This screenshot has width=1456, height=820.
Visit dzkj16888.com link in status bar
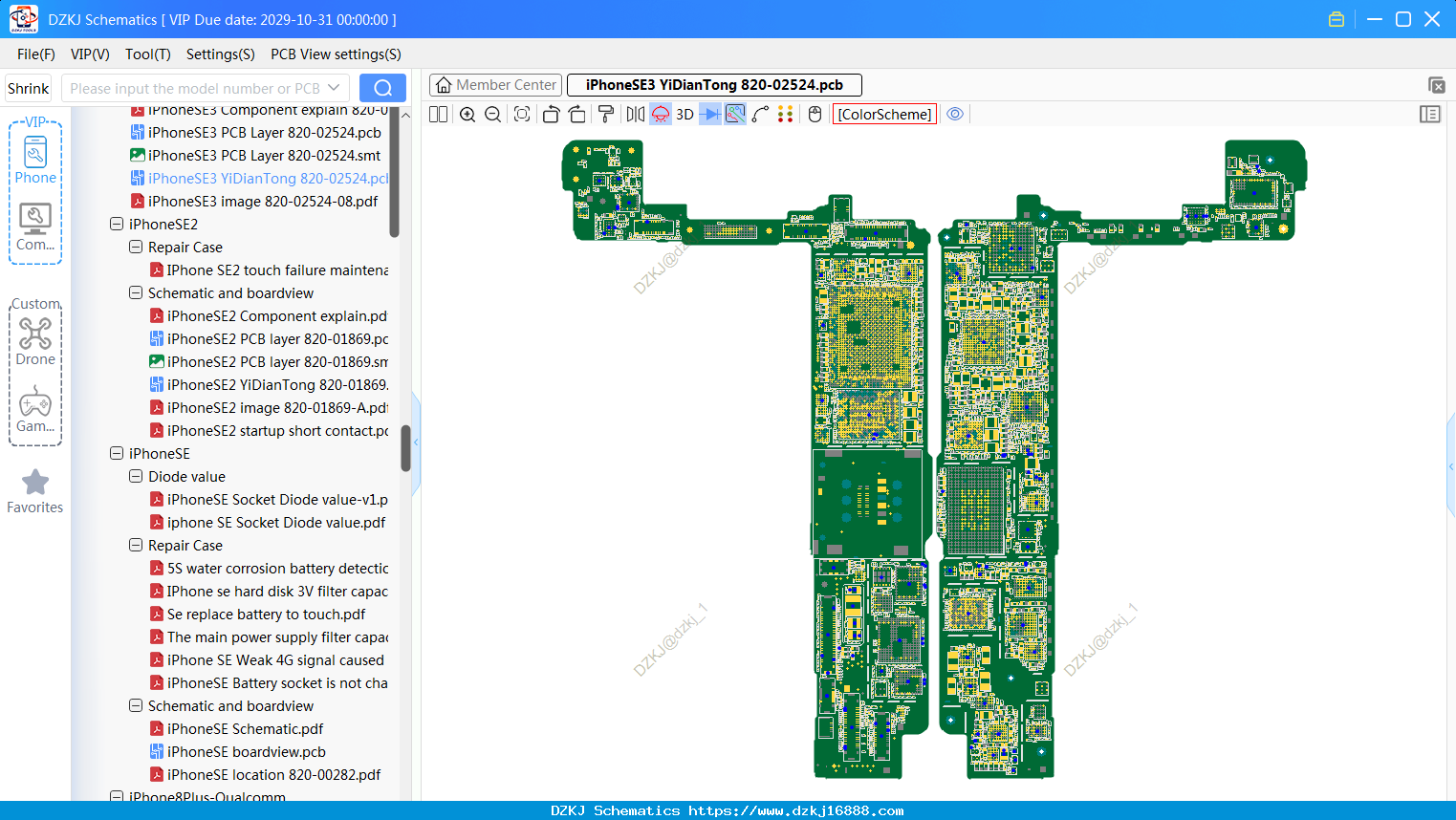coord(795,810)
